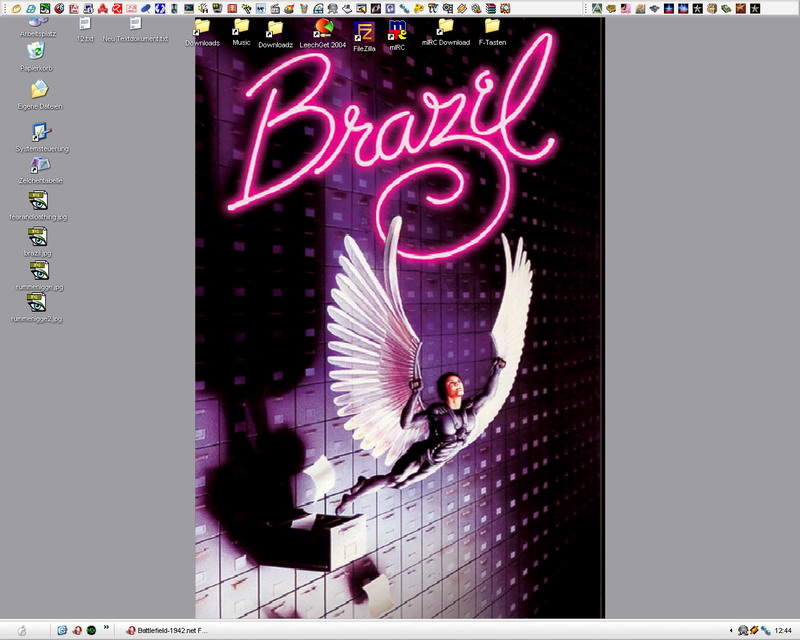Launch the FileZilla shortcut
Image resolution: width=800 pixels, height=640 pixels.
coord(364,37)
